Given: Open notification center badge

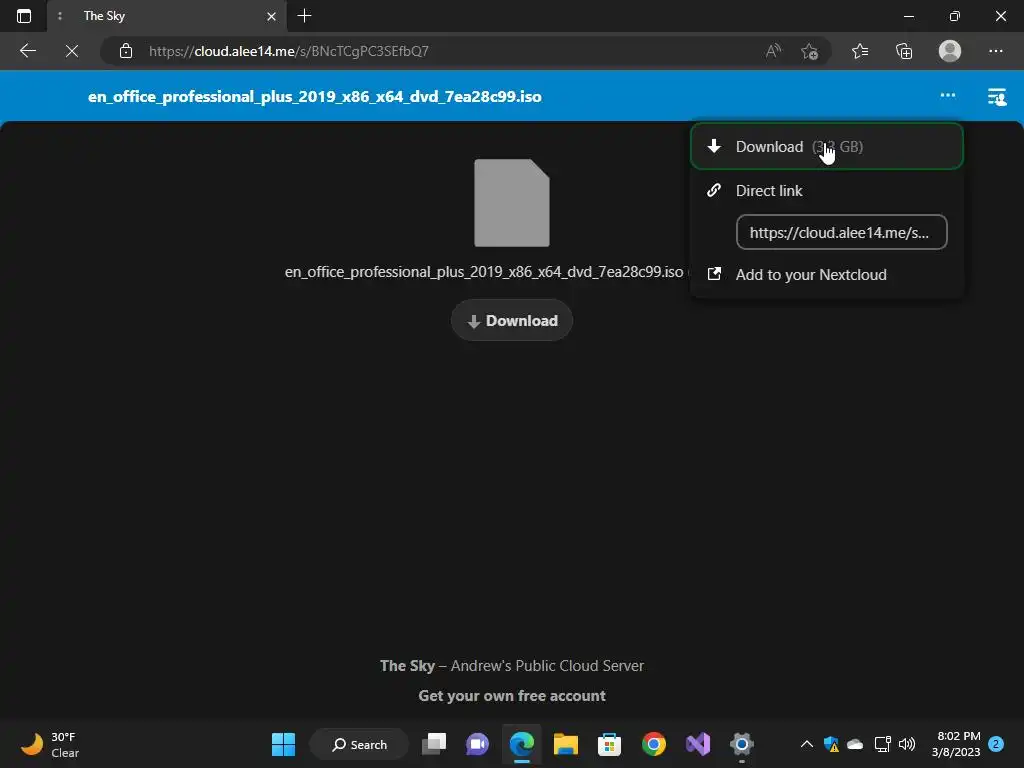Looking at the screenshot, I should pyautogui.click(x=996, y=744).
